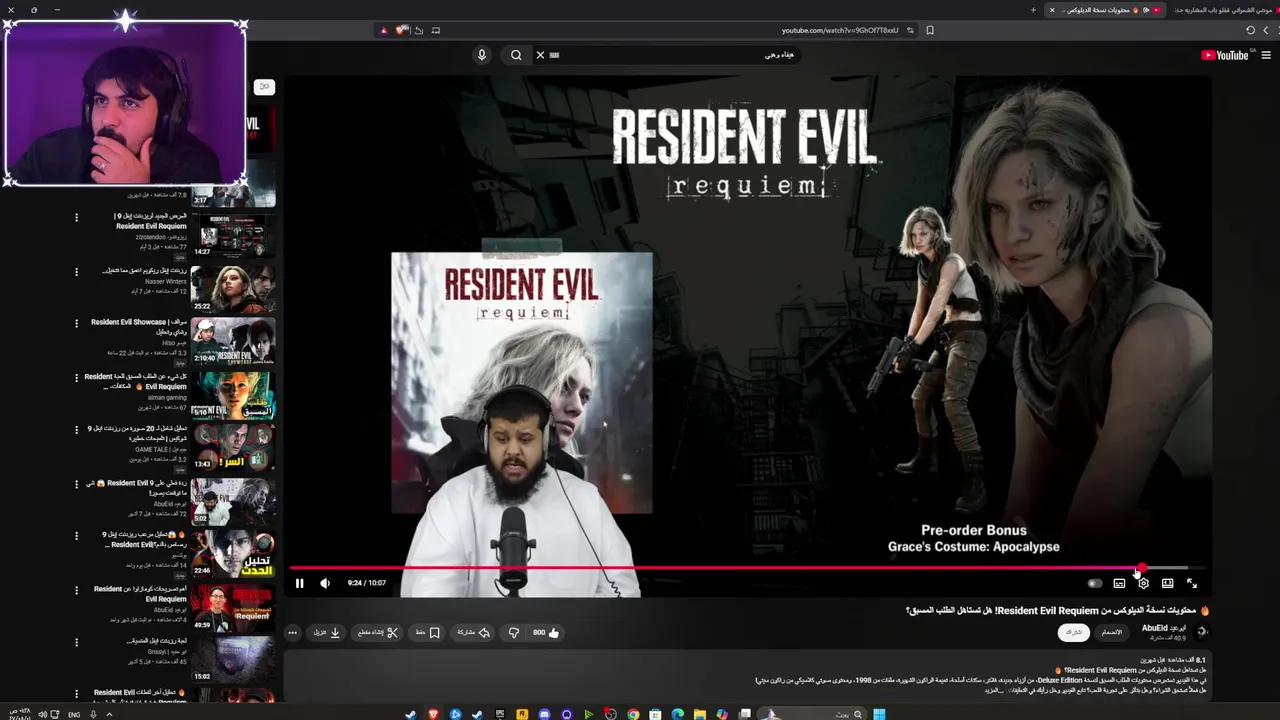Screen dimensions: 1280x720
Task: Download the video with download button
Action: click(327, 632)
